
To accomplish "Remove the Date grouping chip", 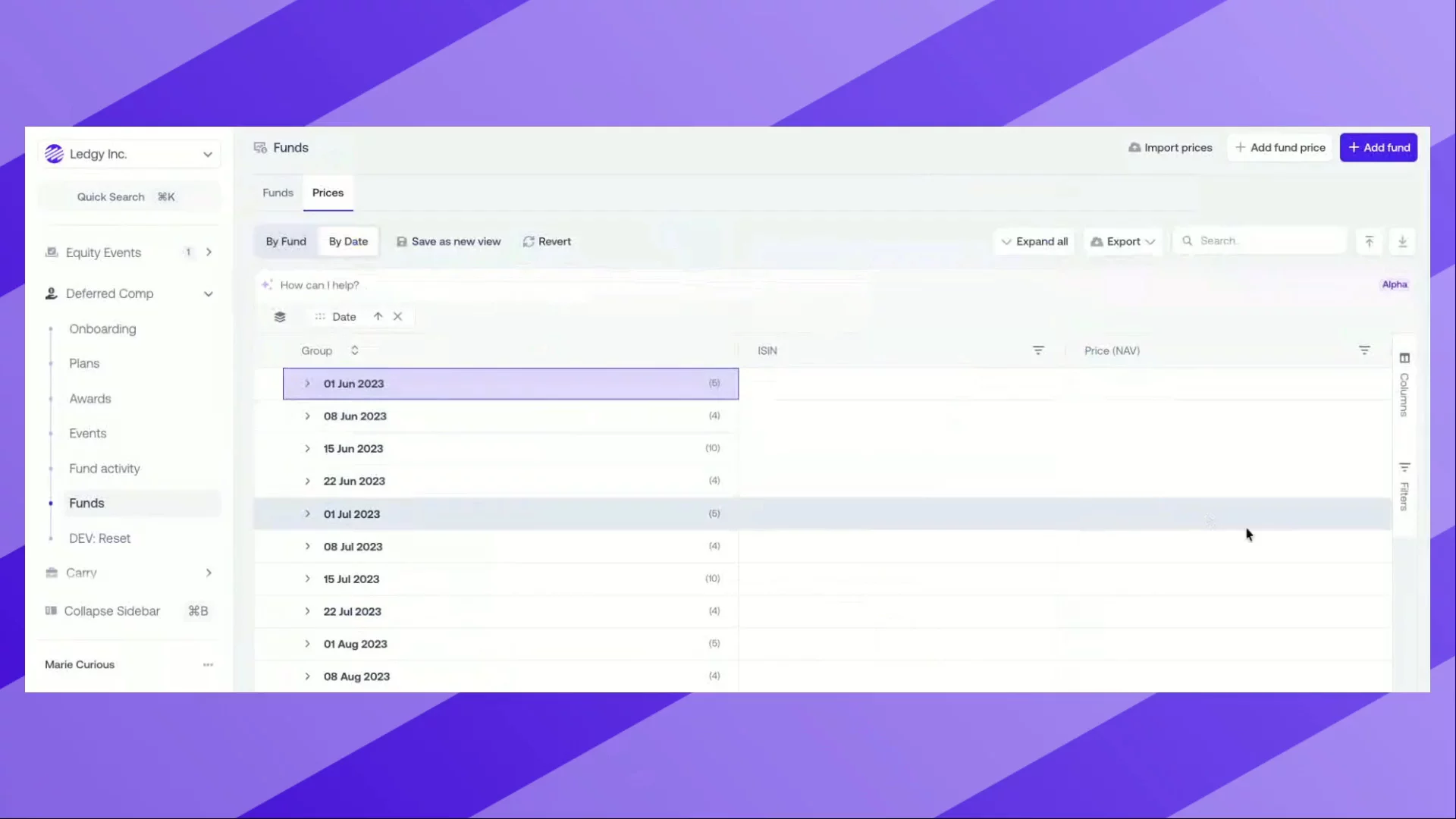I will [x=397, y=317].
